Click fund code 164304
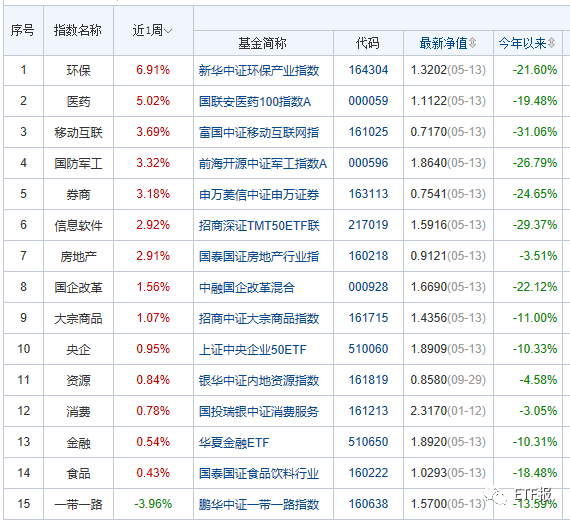Viewport: 570px width, 521px height. coord(368,70)
